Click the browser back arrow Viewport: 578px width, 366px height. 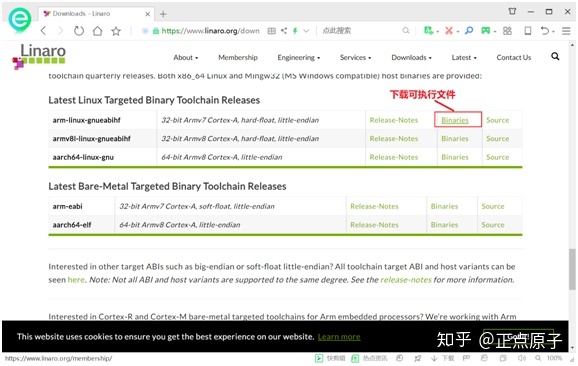tap(43, 31)
